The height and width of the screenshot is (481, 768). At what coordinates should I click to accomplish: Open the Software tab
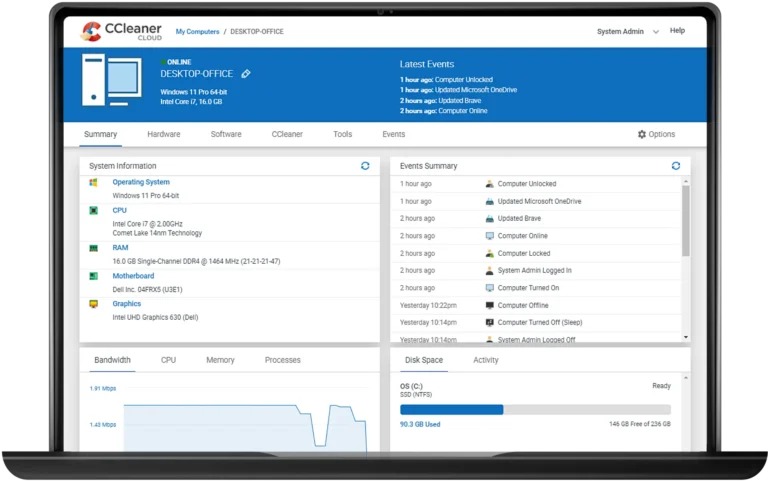click(x=226, y=134)
